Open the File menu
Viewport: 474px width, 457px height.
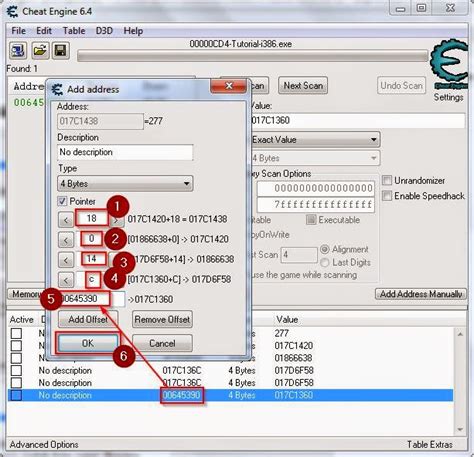coord(18,31)
